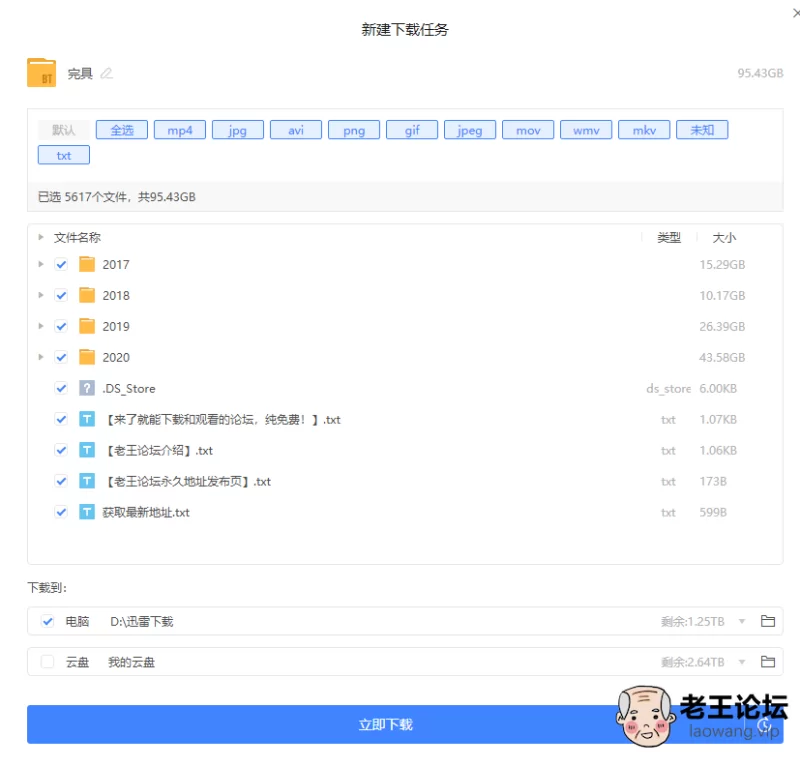Click the .DS_Store file name
This screenshot has height=767, width=800.
(x=129, y=389)
